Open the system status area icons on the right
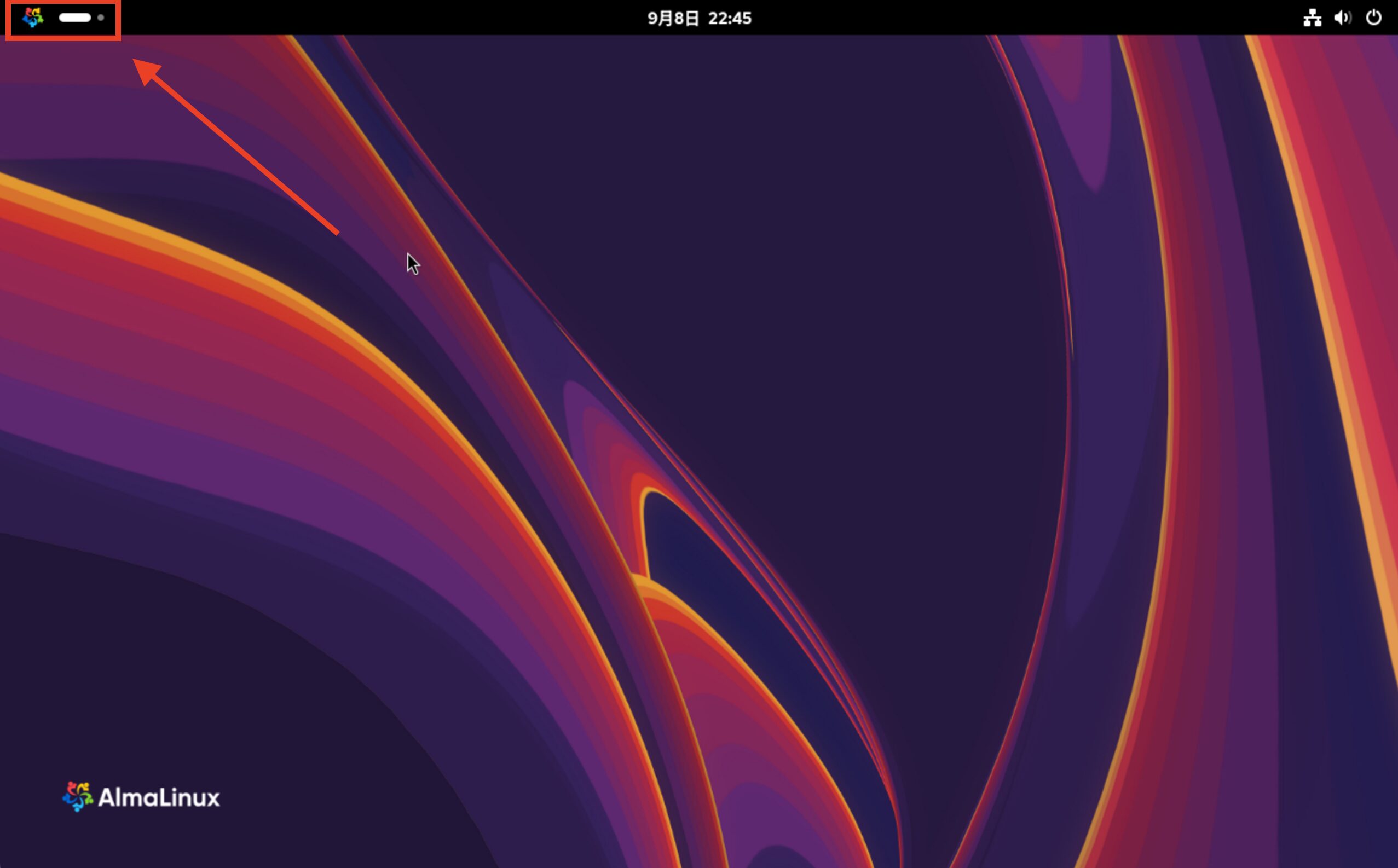This screenshot has width=1398, height=868. click(x=1343, y=18)
